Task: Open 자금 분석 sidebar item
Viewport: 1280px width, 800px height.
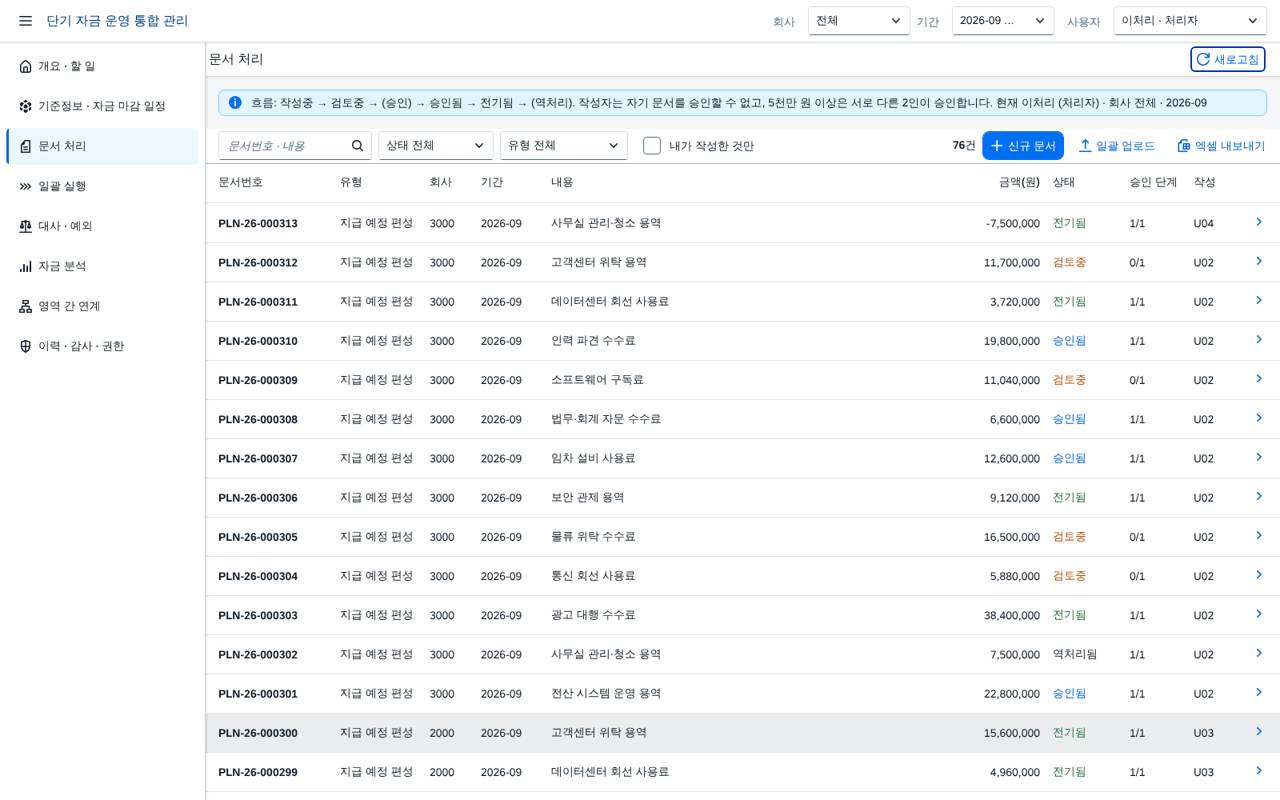Action: point(102,266)
